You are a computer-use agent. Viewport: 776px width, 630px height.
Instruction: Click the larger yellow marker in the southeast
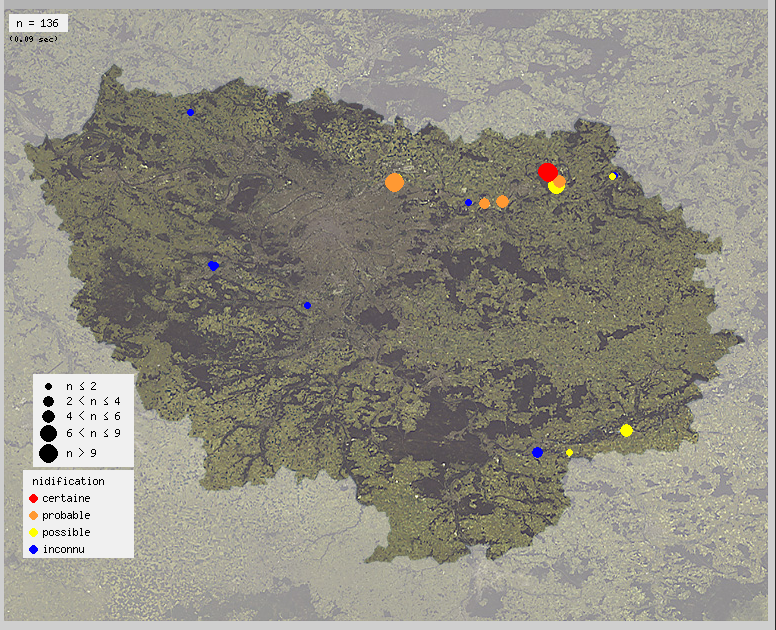pyautogui.click(x=626, y=430)
